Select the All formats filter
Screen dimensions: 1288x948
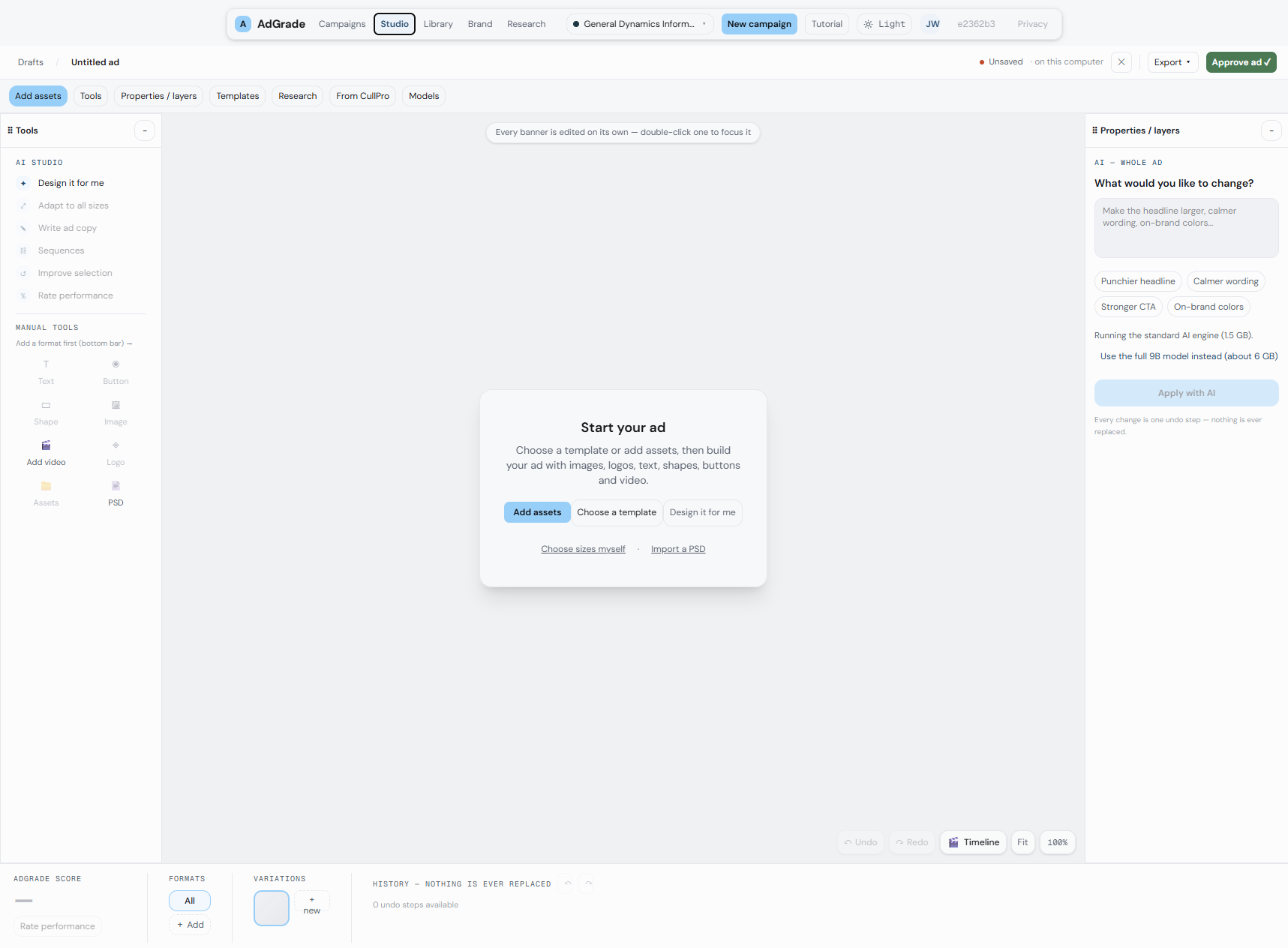(190, 901)
